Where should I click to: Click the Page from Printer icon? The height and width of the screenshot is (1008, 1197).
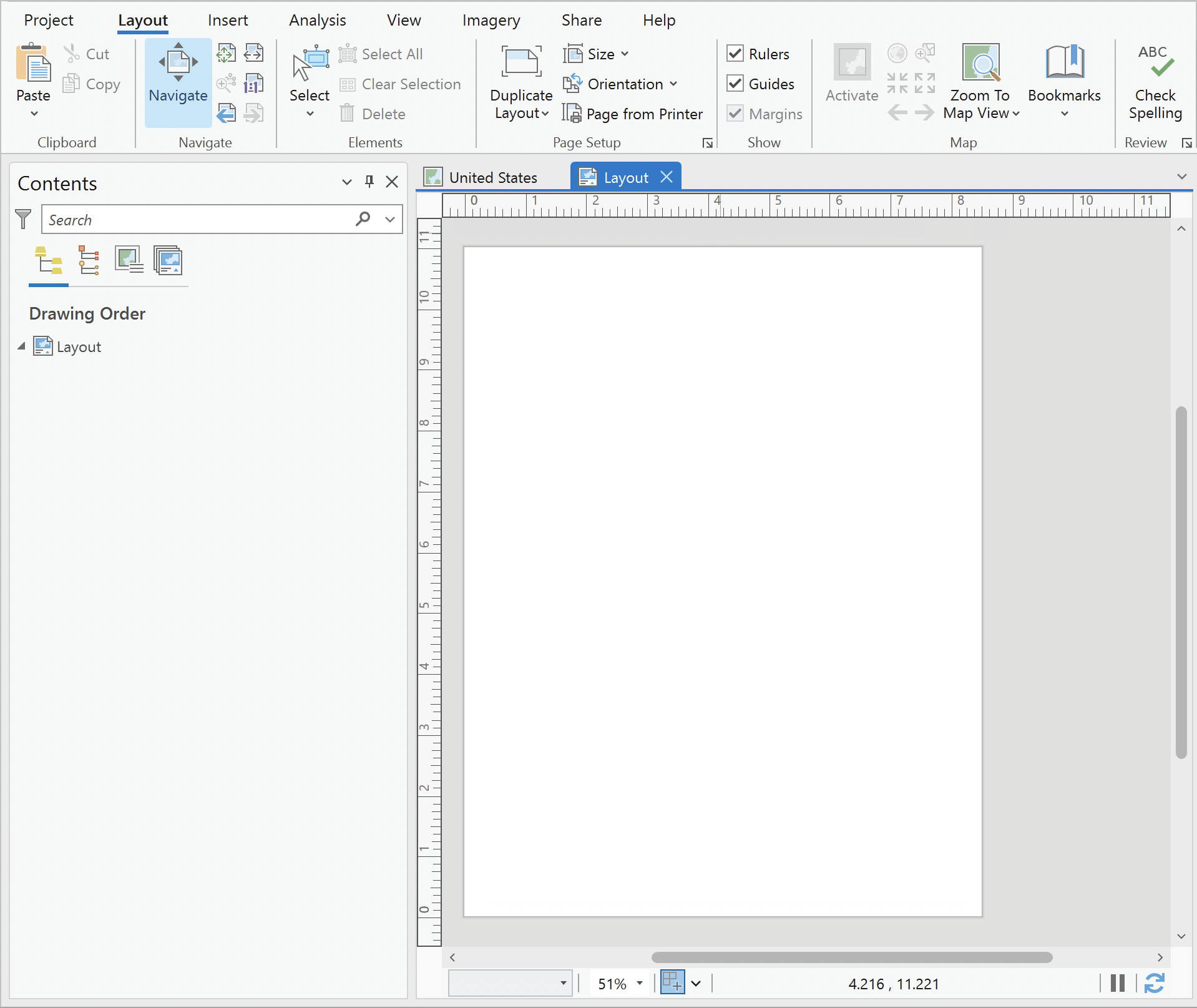coord(572,113)
